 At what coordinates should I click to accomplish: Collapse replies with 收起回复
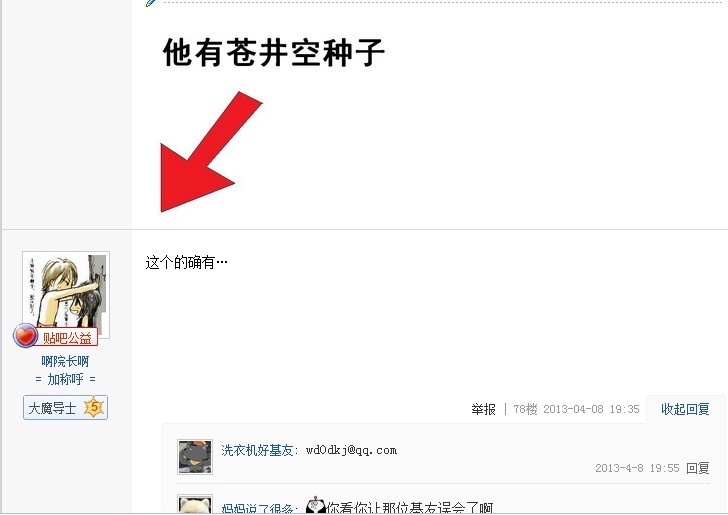[685, 409]
